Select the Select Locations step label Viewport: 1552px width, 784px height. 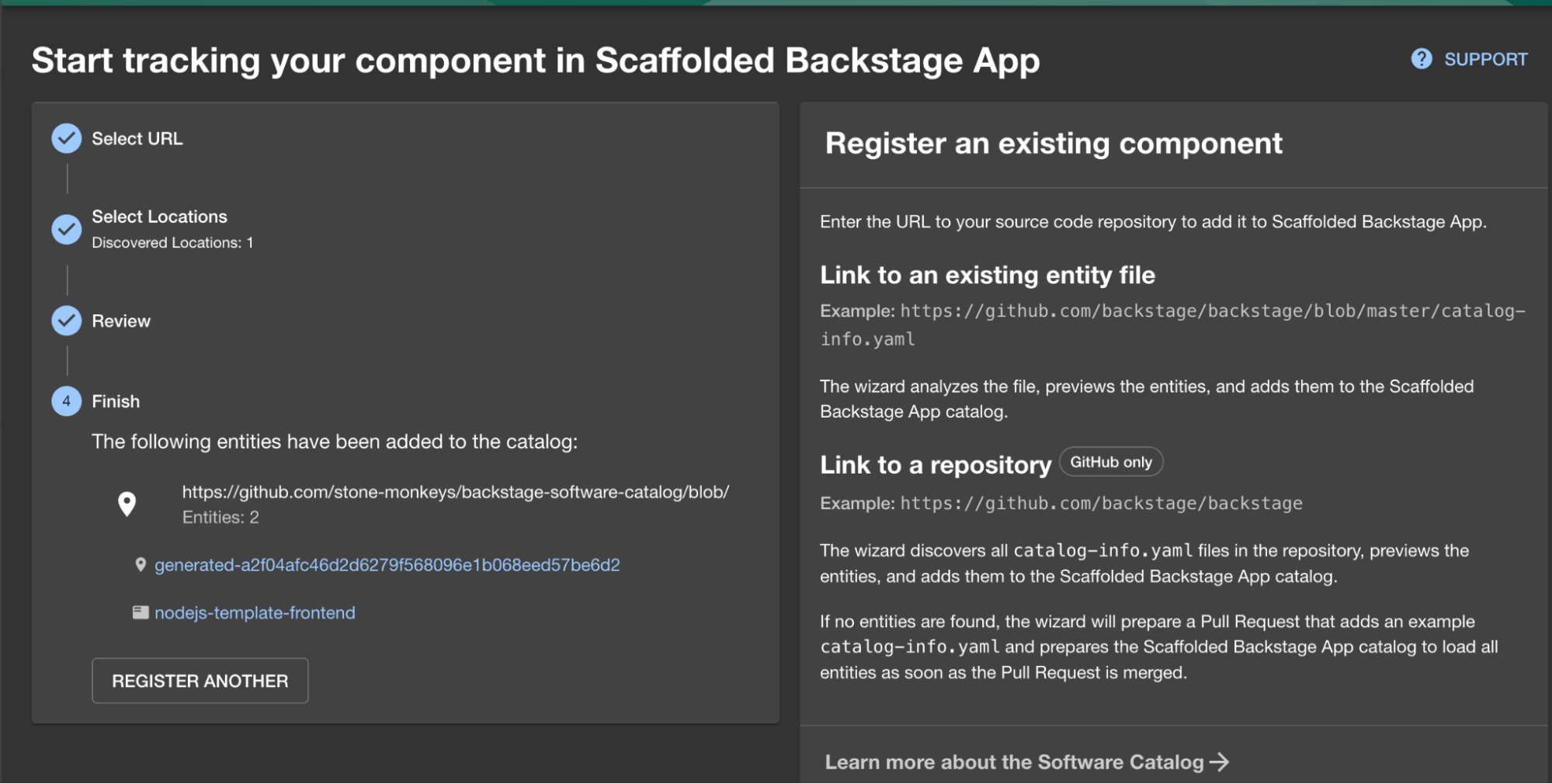pyautogui.click(x=159, y=217)
